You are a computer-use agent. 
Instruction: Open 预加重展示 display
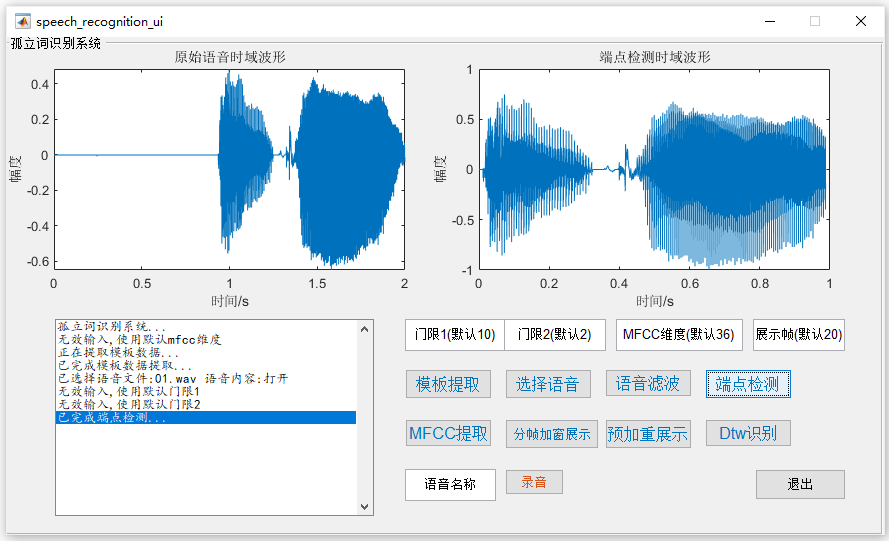(648, 434)
